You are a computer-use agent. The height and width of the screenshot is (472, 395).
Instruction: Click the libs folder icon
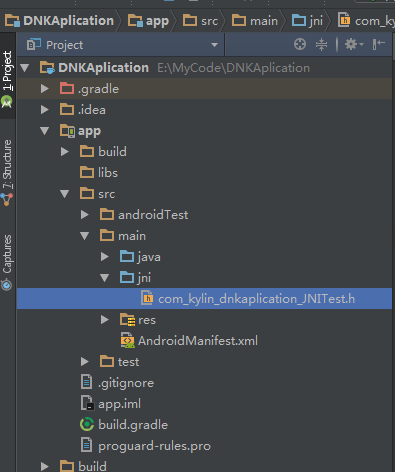coord(87,172)
